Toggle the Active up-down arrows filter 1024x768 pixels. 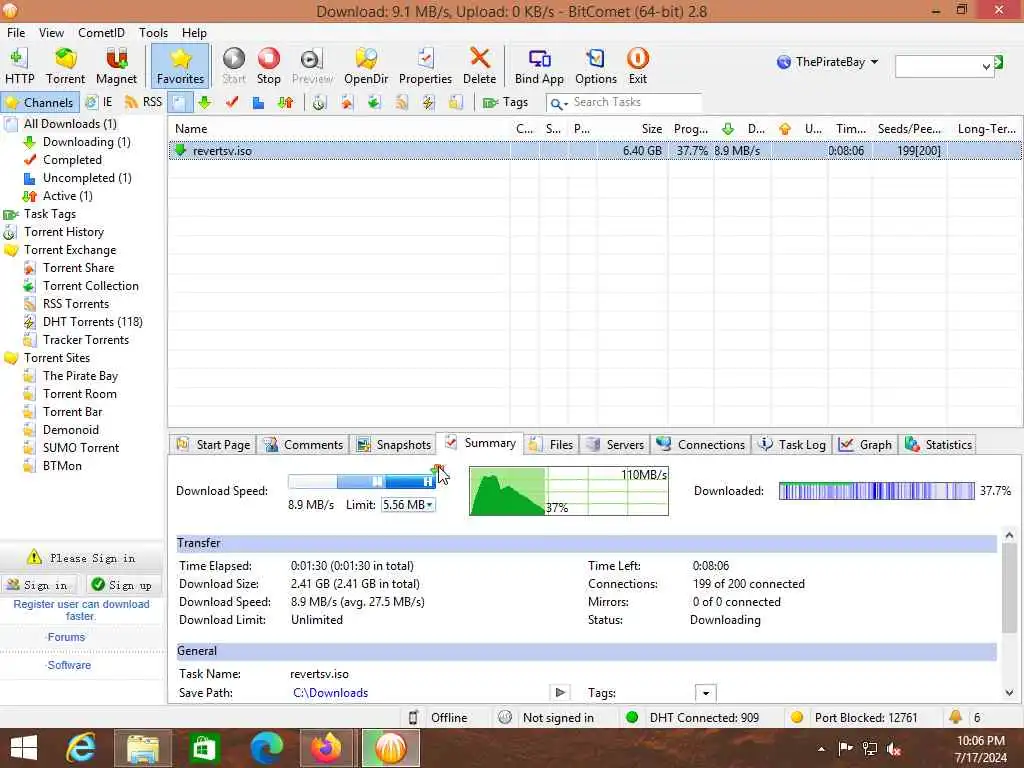click(285, 103)
